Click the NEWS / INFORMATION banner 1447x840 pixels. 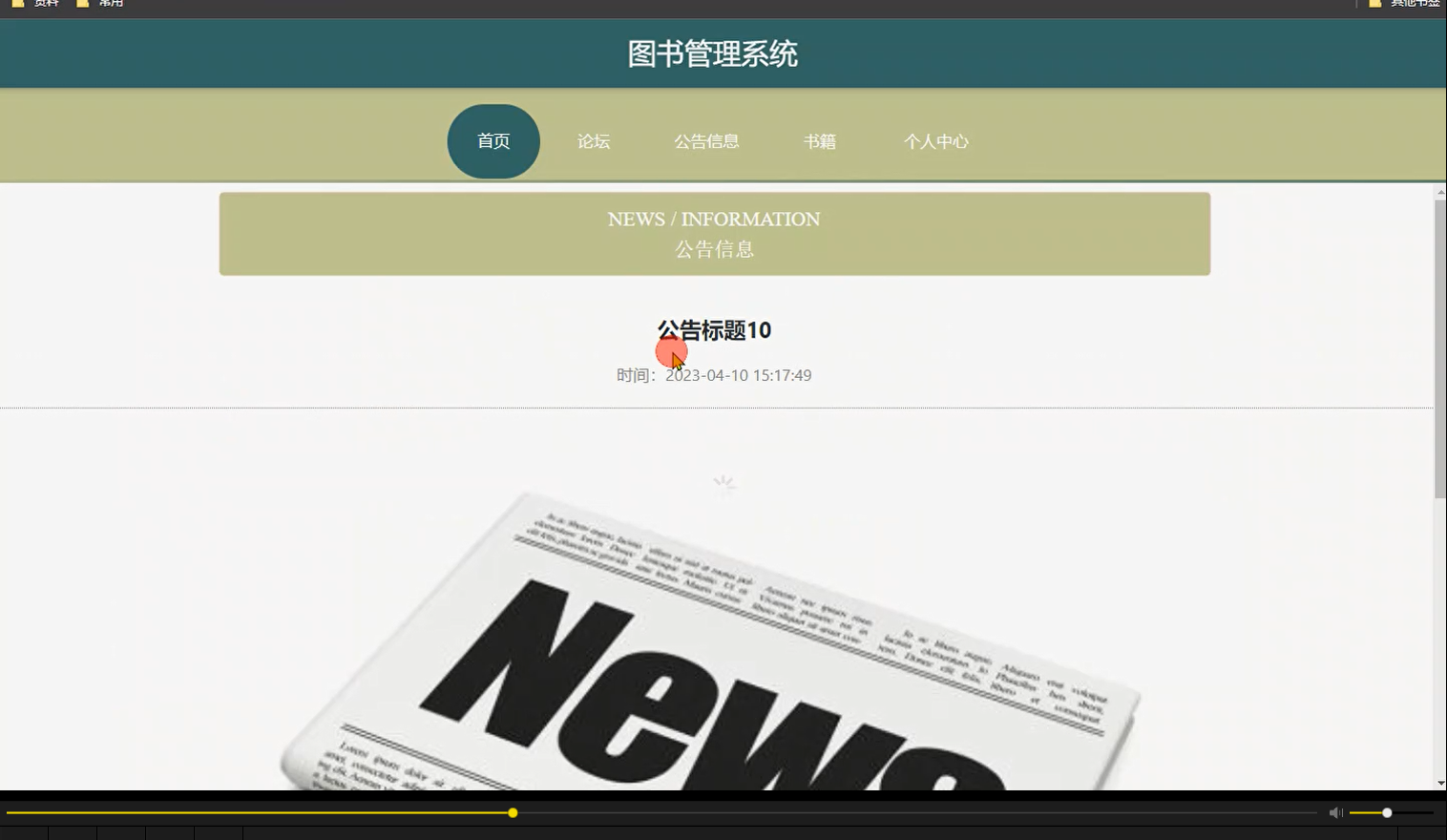point(714,233)
